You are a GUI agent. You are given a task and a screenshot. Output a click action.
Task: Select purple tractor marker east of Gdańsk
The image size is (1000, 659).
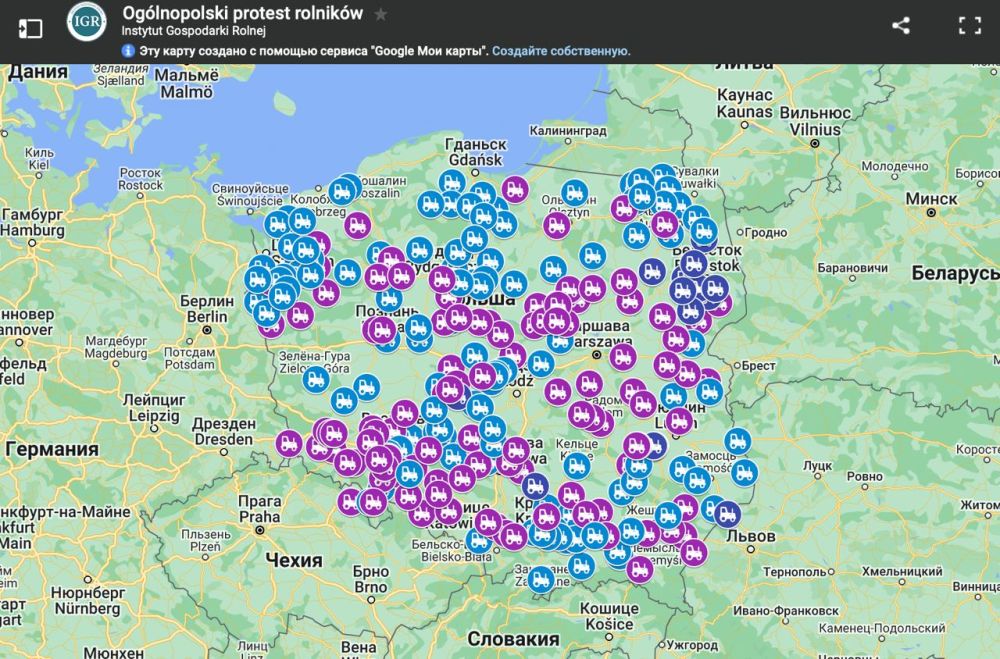[515, 188]
